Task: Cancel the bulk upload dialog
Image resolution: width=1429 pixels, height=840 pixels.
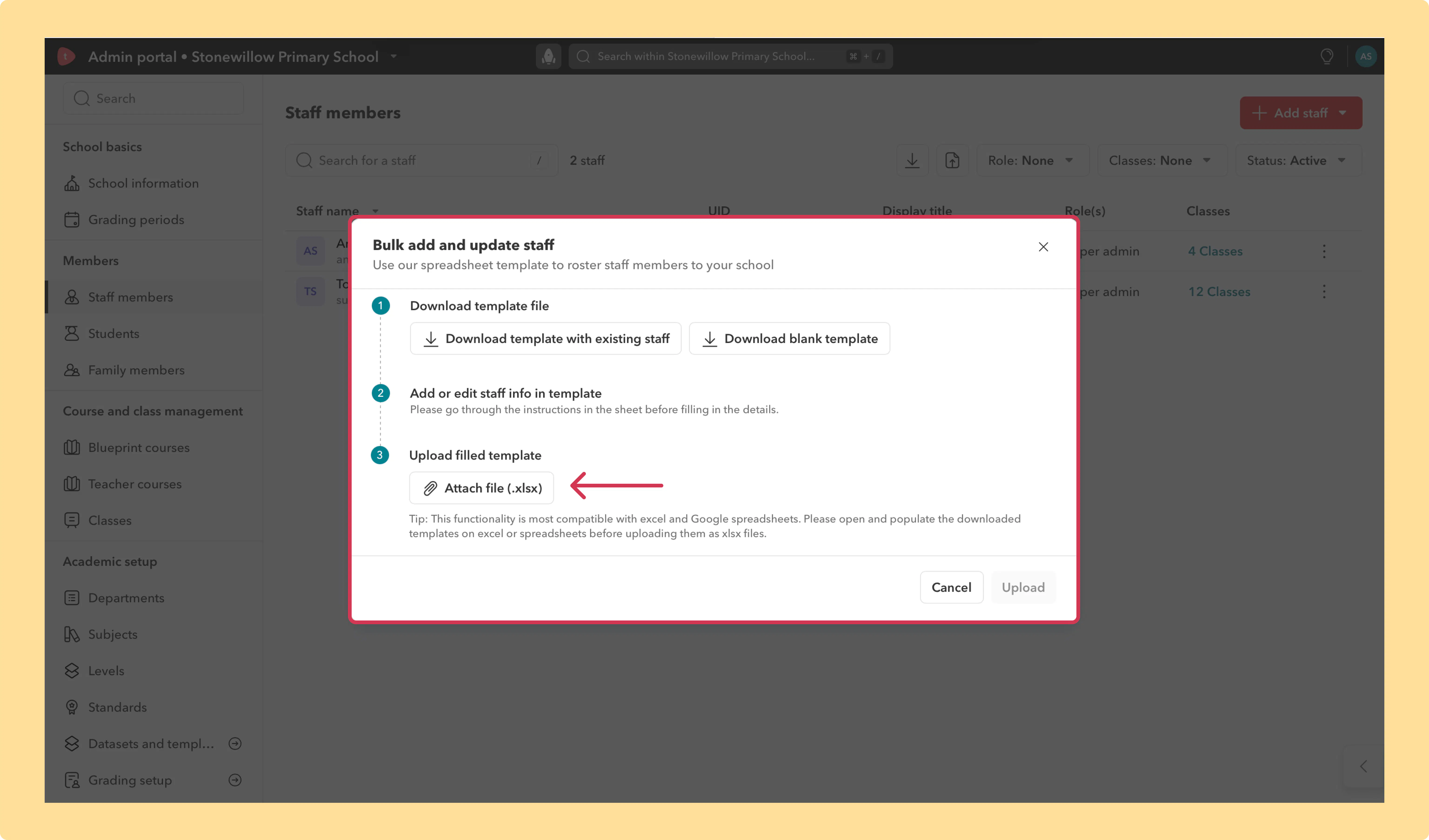Action: pyautogui.click(x=952, y=587)
